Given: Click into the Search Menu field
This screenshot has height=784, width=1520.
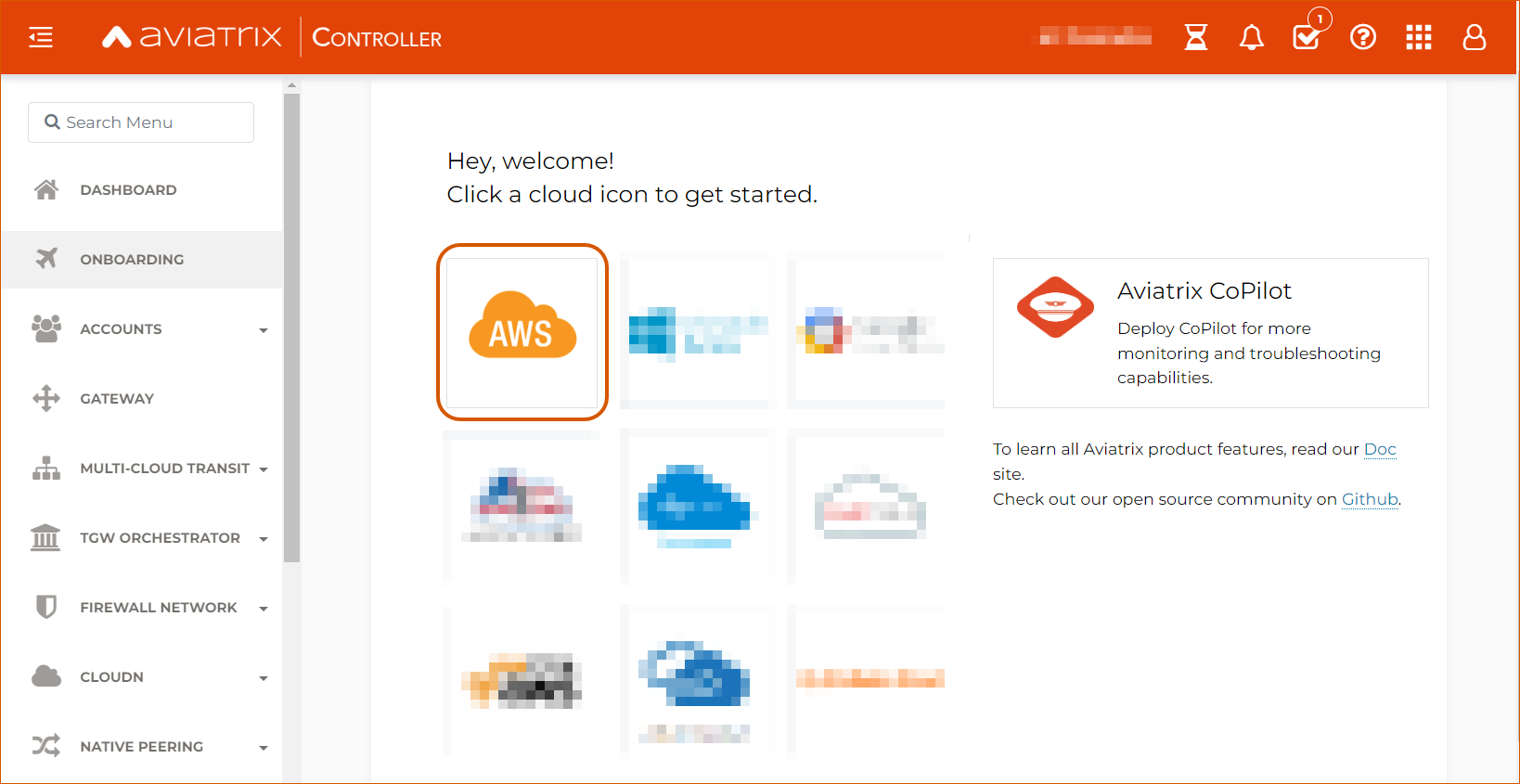Looking at the screenshot, I should pyautogui.click(x=141, y=122).
